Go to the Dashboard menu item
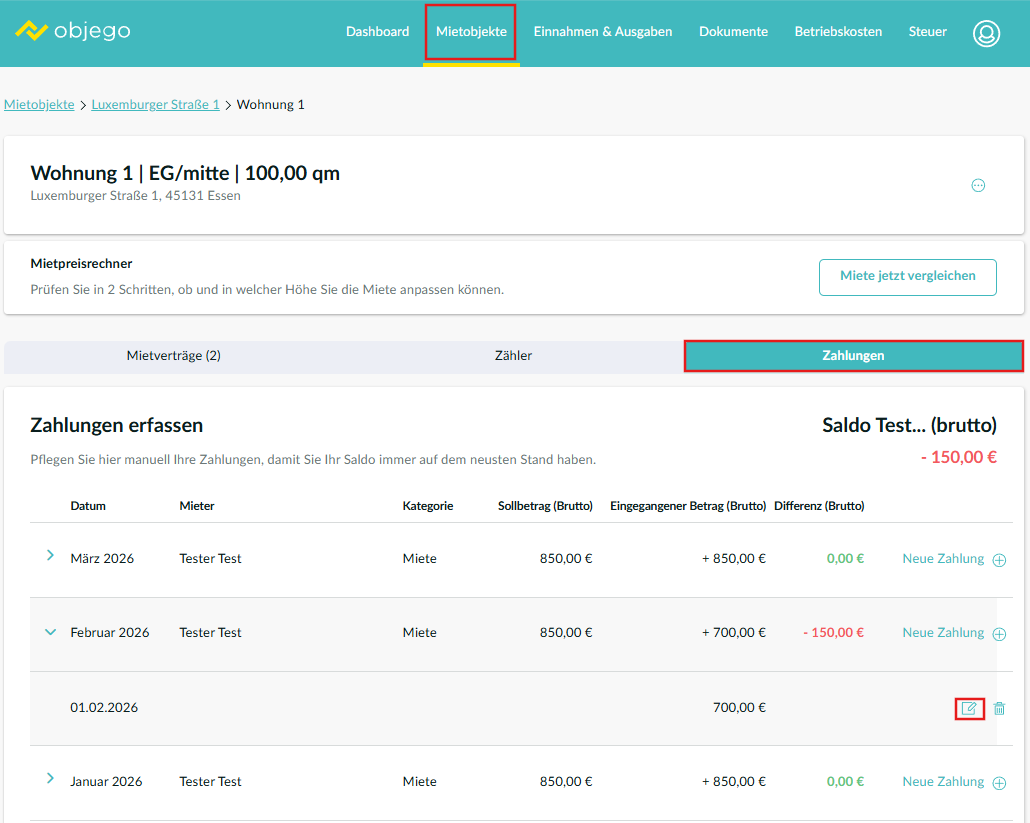 click(377, 32)
